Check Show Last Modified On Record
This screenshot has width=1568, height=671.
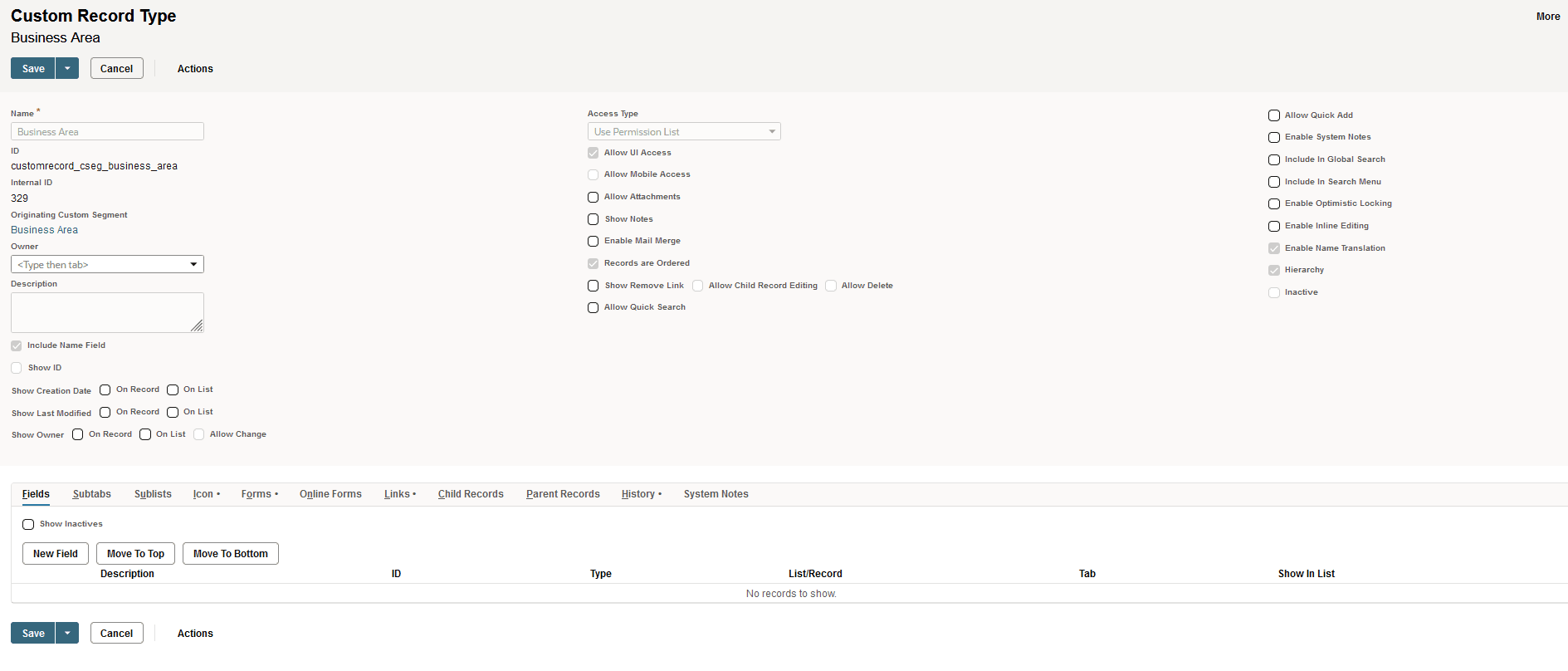(x=105, y=412)
